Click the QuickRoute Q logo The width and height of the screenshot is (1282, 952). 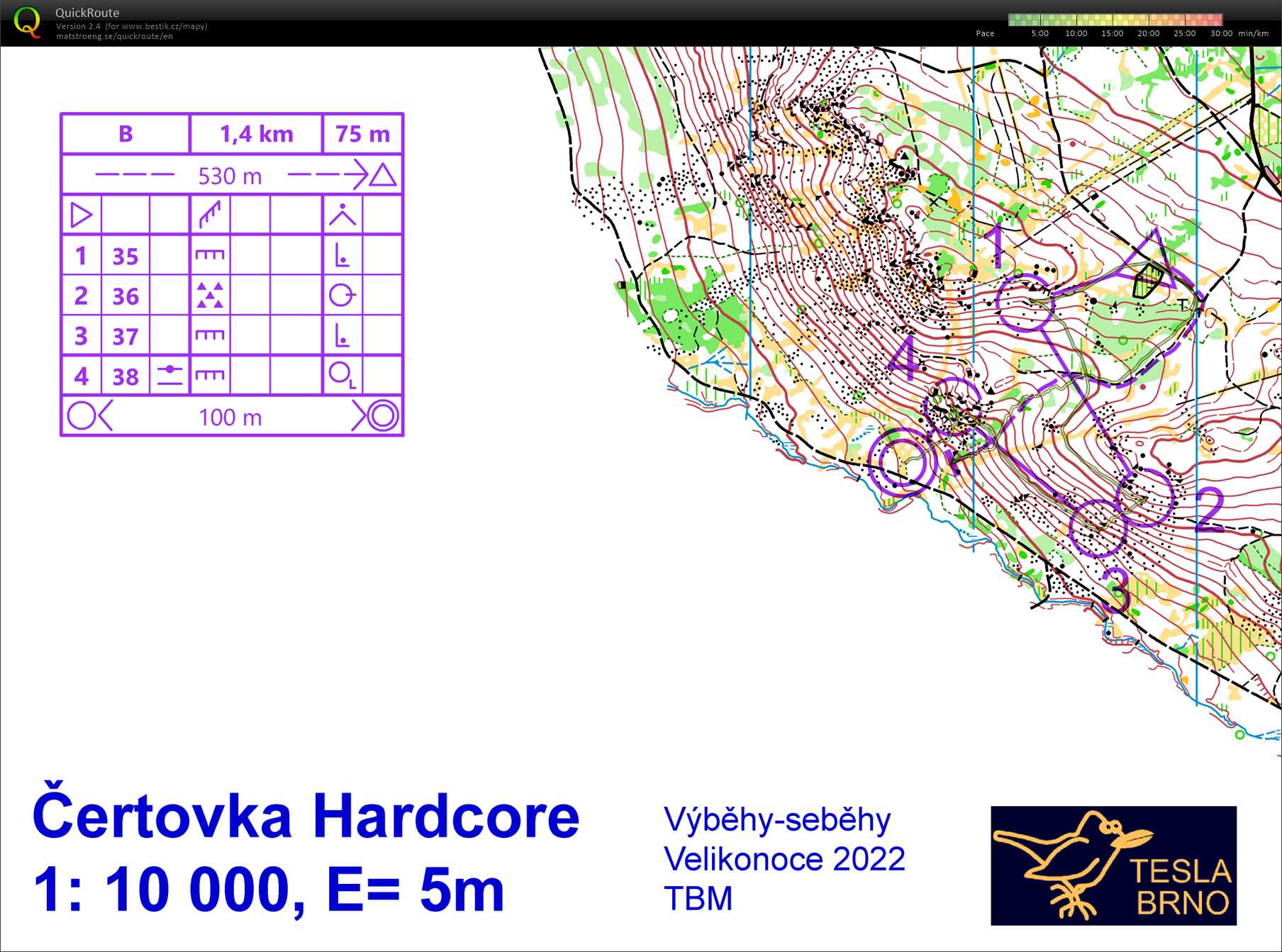[28, 23]
